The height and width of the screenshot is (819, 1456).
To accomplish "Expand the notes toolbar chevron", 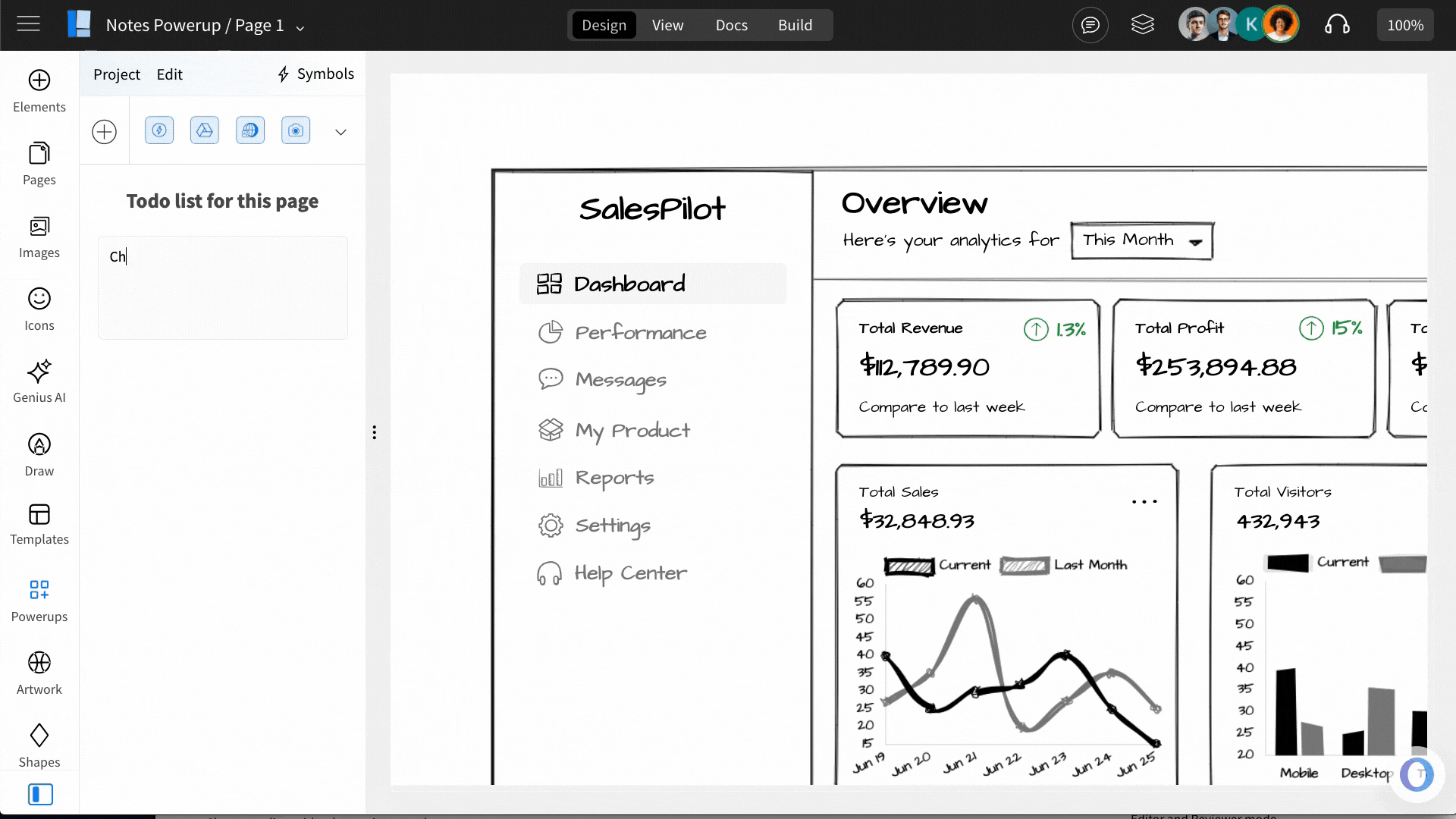I will pos(340,130).
